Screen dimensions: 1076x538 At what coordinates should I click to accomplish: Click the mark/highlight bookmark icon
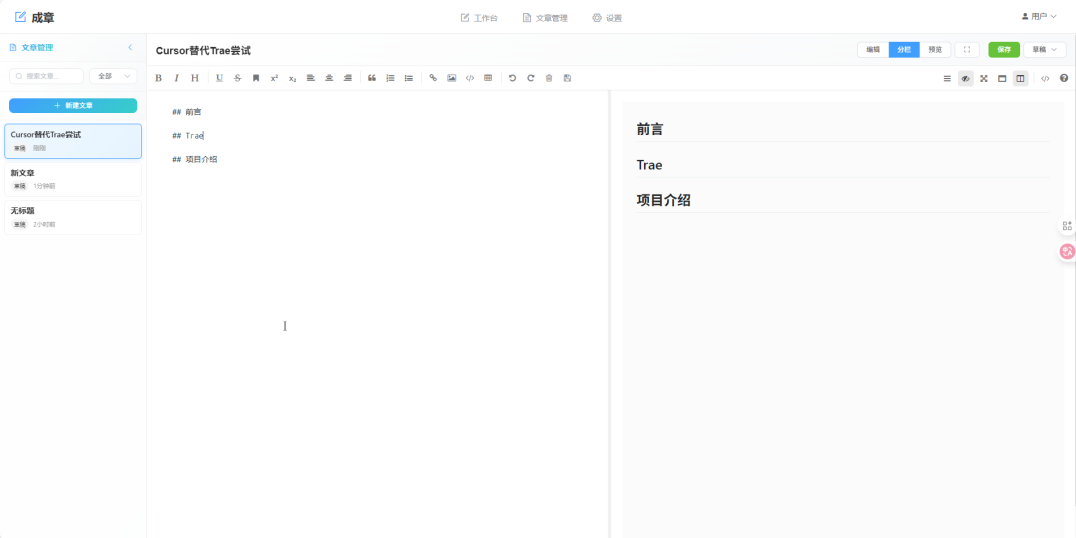coord(256,78)
